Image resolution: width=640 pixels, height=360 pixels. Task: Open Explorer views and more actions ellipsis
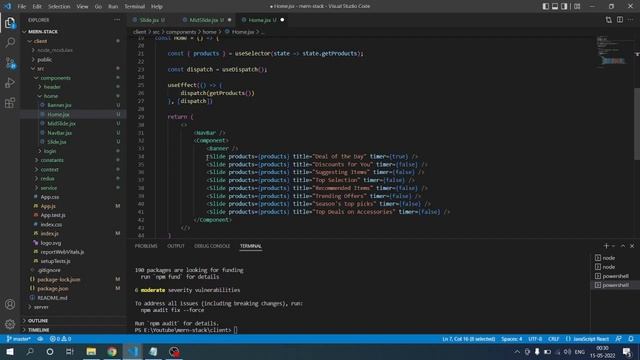[x=117, y=20]
